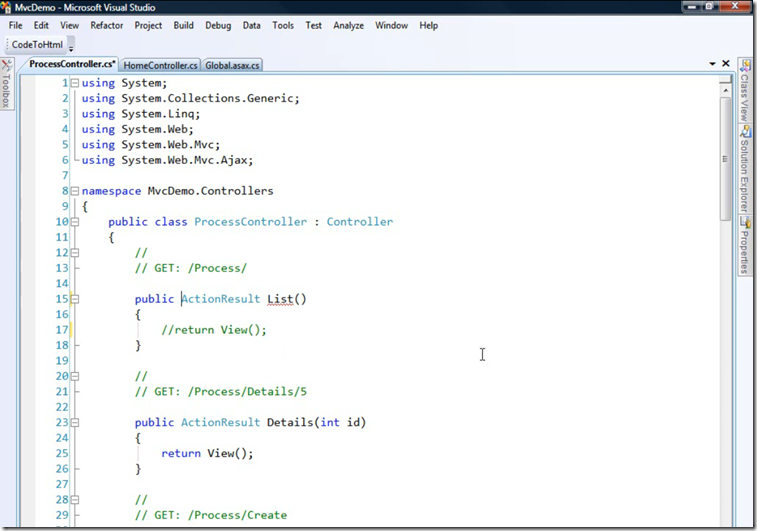Click the '// GET: /Process/Details/5' comment
This screenshot has width=757, height=531.
[x=221, y=392]
